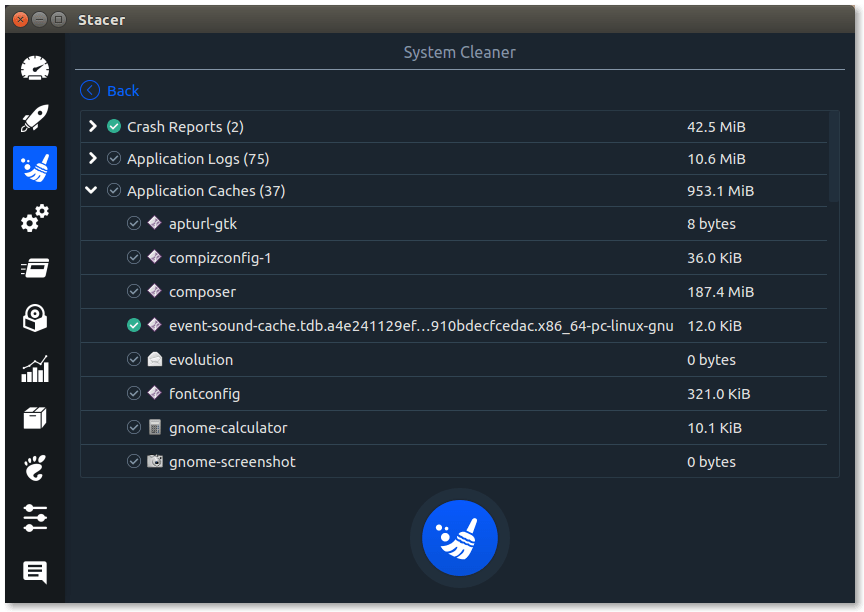Open Uninstaller disk icon in sidebar
Viewport: 864px width, 612px height.
click(x=35, y=318)
